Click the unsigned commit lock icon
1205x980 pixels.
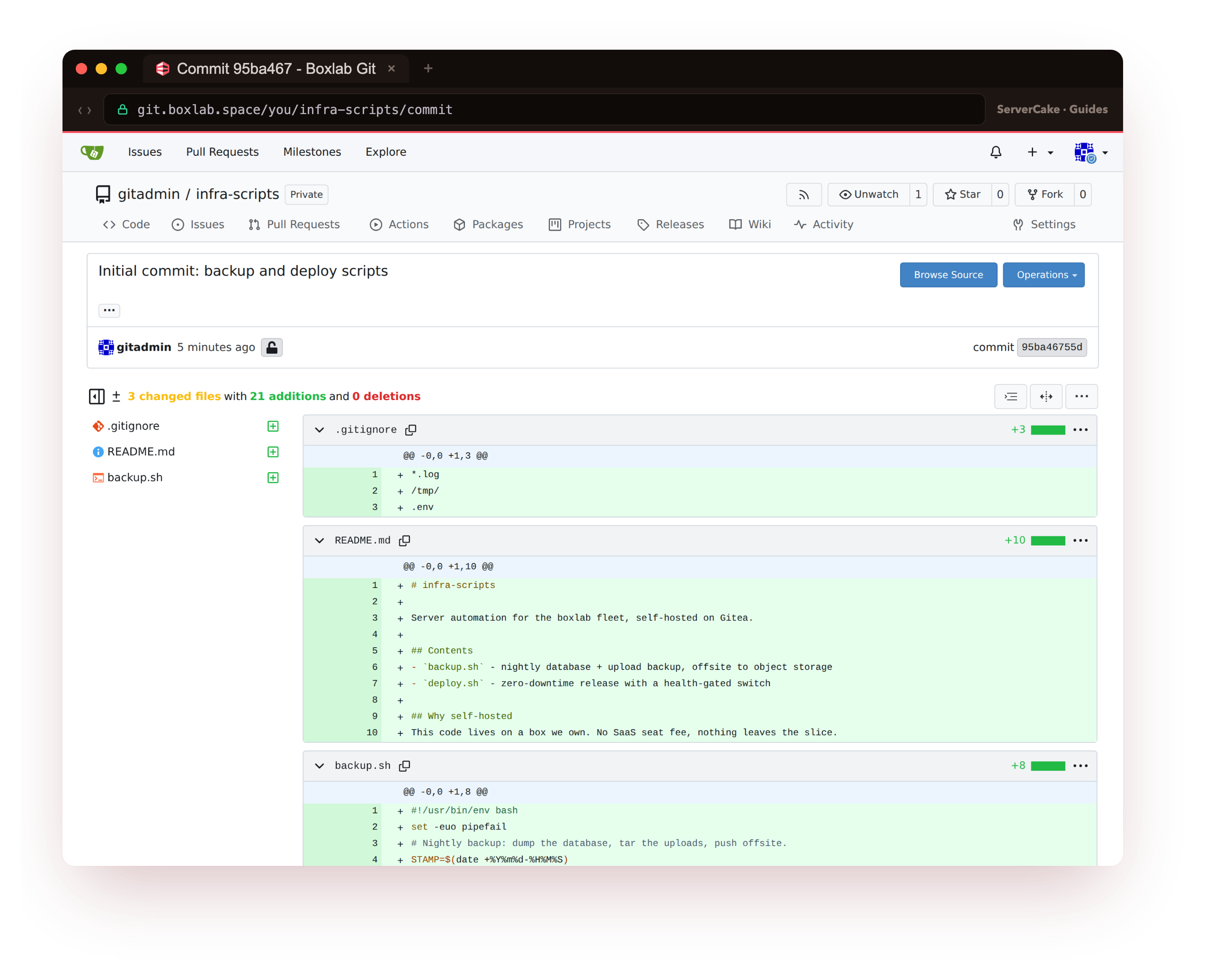pos(272,347)
